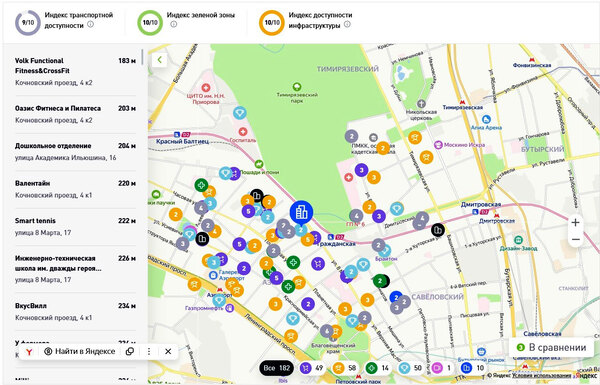Click the Фонвизинская metro station label

(x=532, y=65)
